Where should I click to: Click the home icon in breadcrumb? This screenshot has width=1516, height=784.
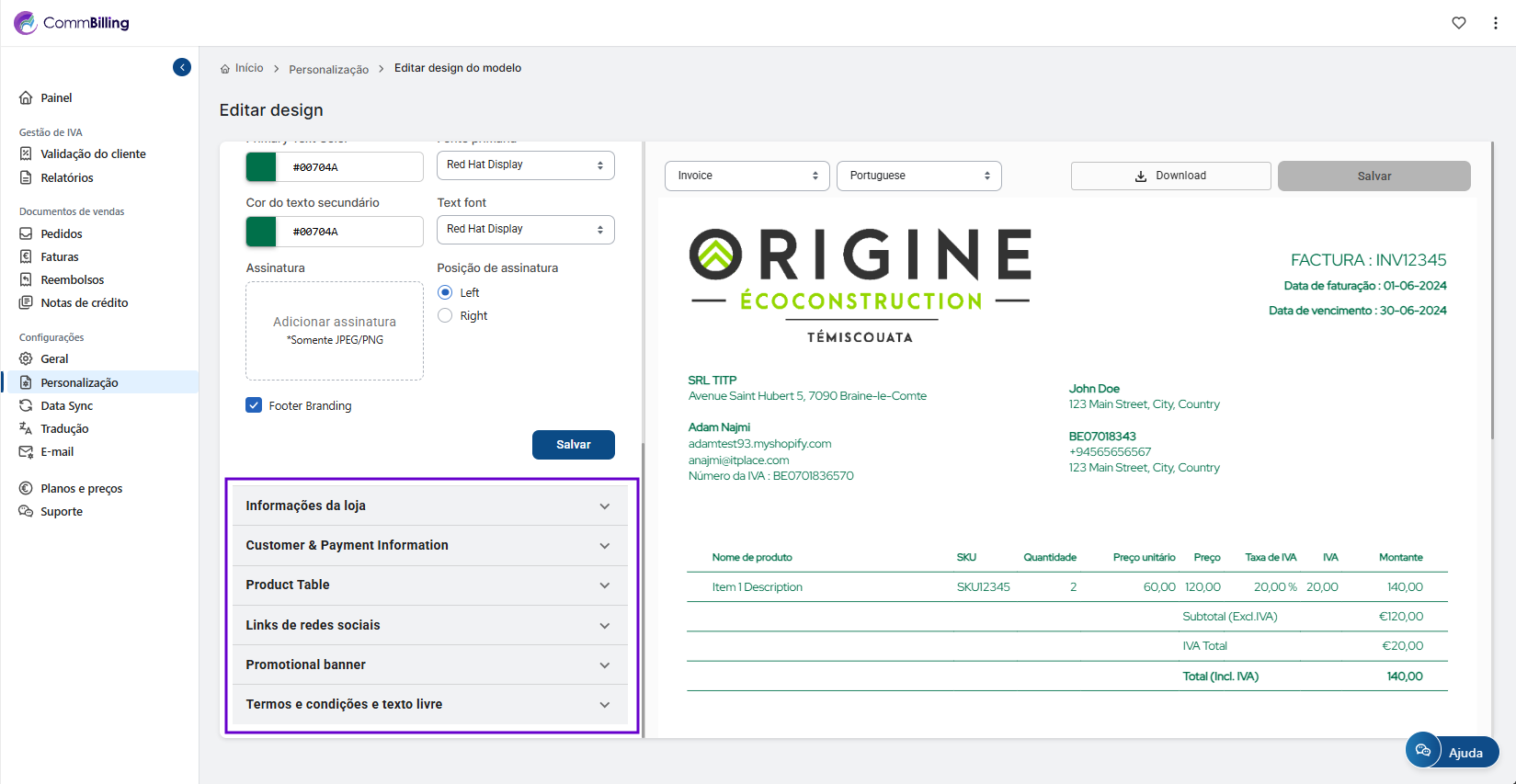pos(225,69)
